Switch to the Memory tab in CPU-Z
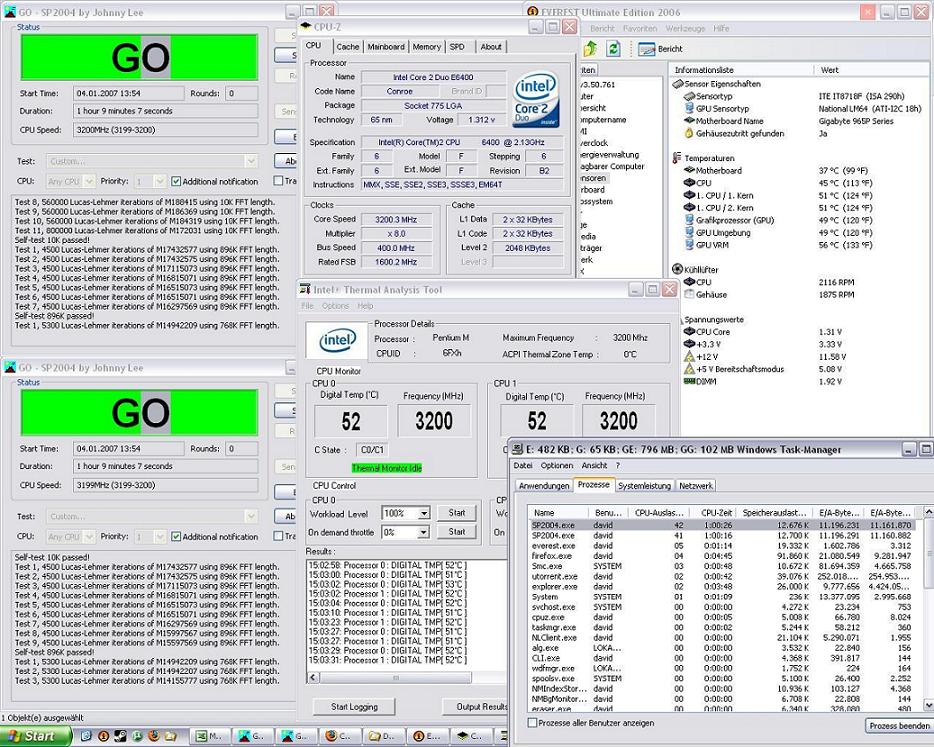Image resolution: width=934 pixels, height=747 pixels. pyautogui.click(x=426, y=46)
